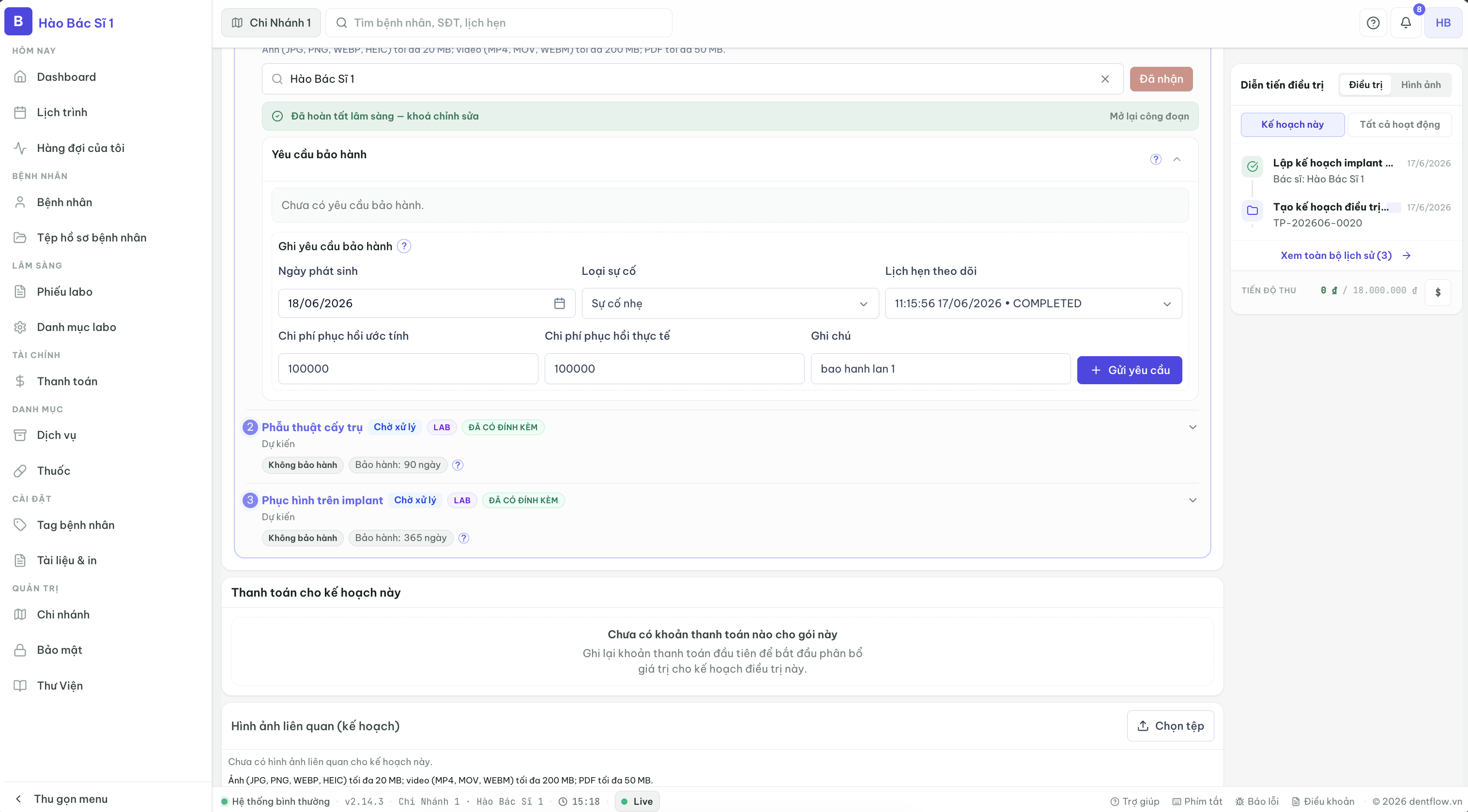Click the Ghi chú input field
The image size is (1468, 812).
point(940,368)
